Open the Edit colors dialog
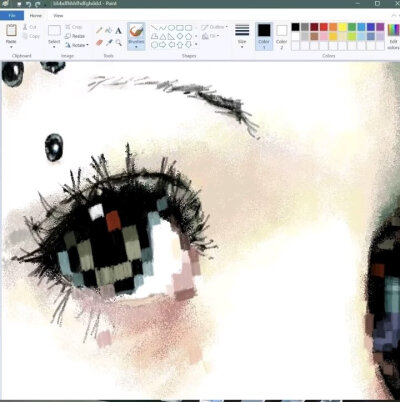Screen dimensions: 400x402 [x=393, y=36]
